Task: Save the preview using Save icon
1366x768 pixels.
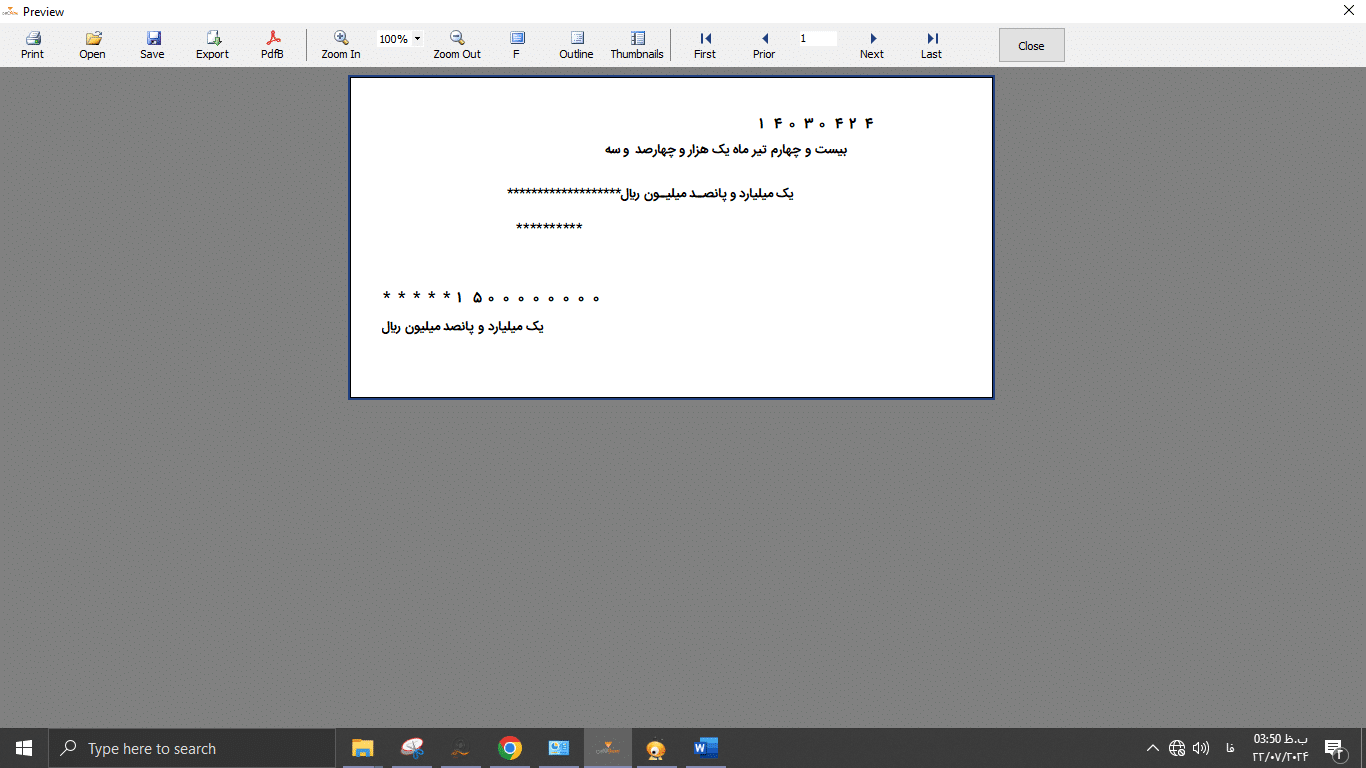Action: [x=152, y=45]
